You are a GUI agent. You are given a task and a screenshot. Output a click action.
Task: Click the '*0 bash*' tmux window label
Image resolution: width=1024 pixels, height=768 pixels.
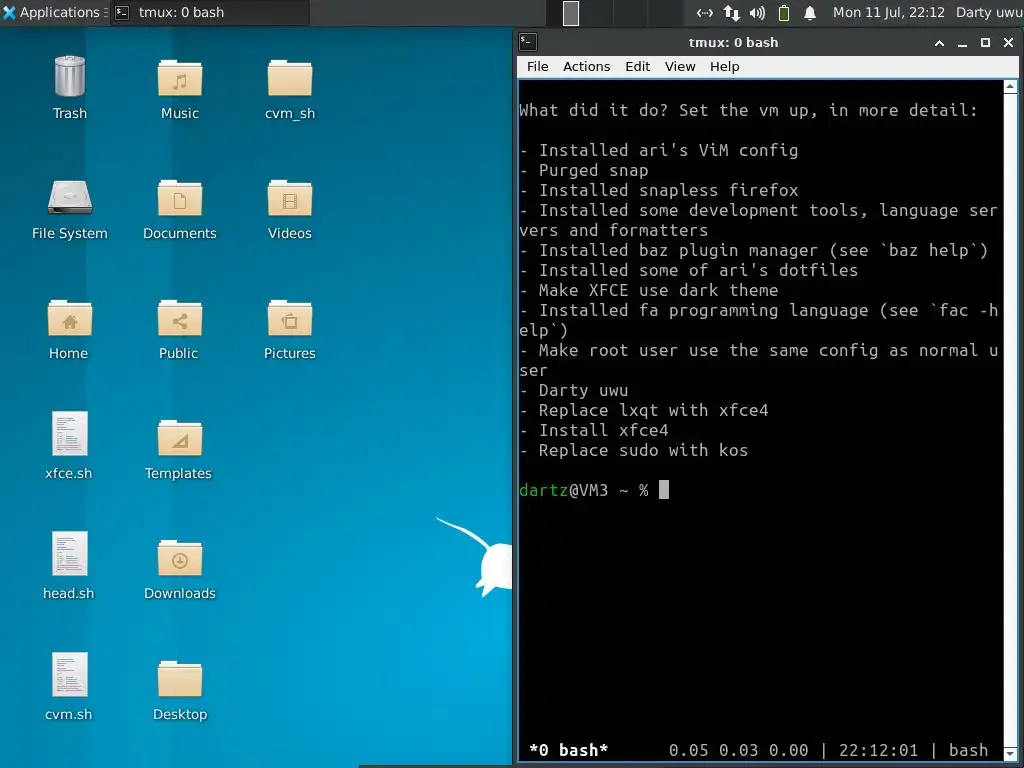point(568,750)
